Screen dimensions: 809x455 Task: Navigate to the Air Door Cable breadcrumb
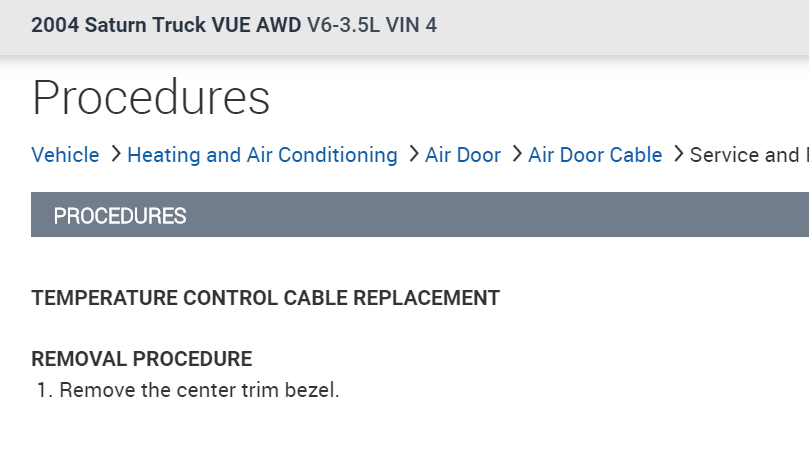pos(595,155)
